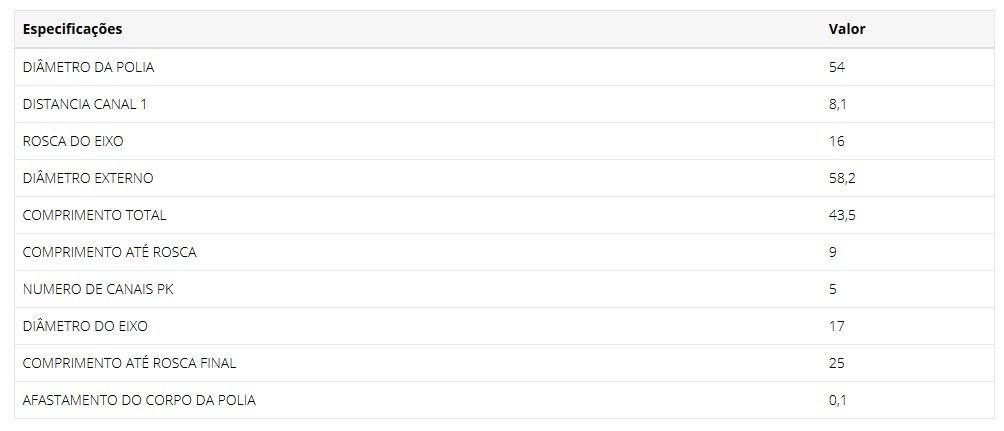Image resolution: width=1004 pixels, height=431 pixels.
Task: Click the value 9 in the table
Action: pos(832,252)
